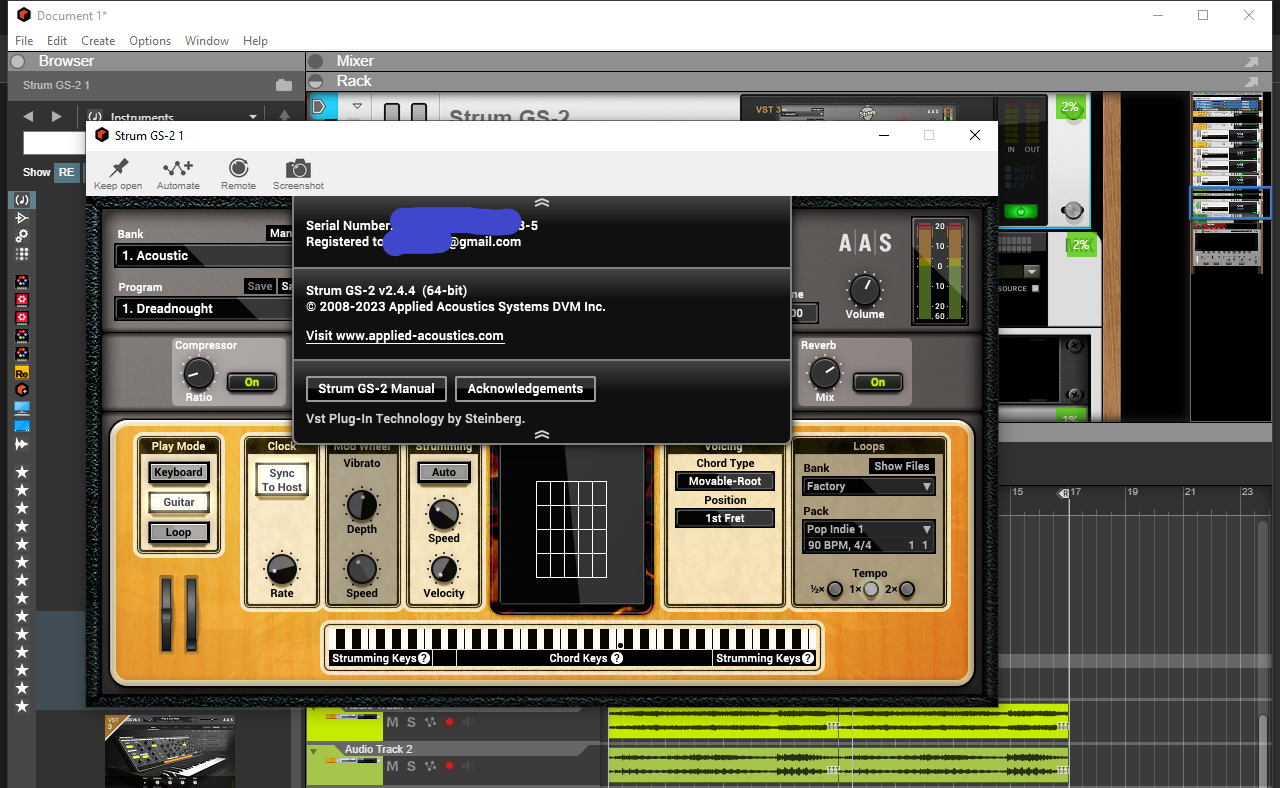The image size is (1280, 788).
Task: Select the Players dotted-grid icon in Browser sidebar
Action: coord(22,254)
